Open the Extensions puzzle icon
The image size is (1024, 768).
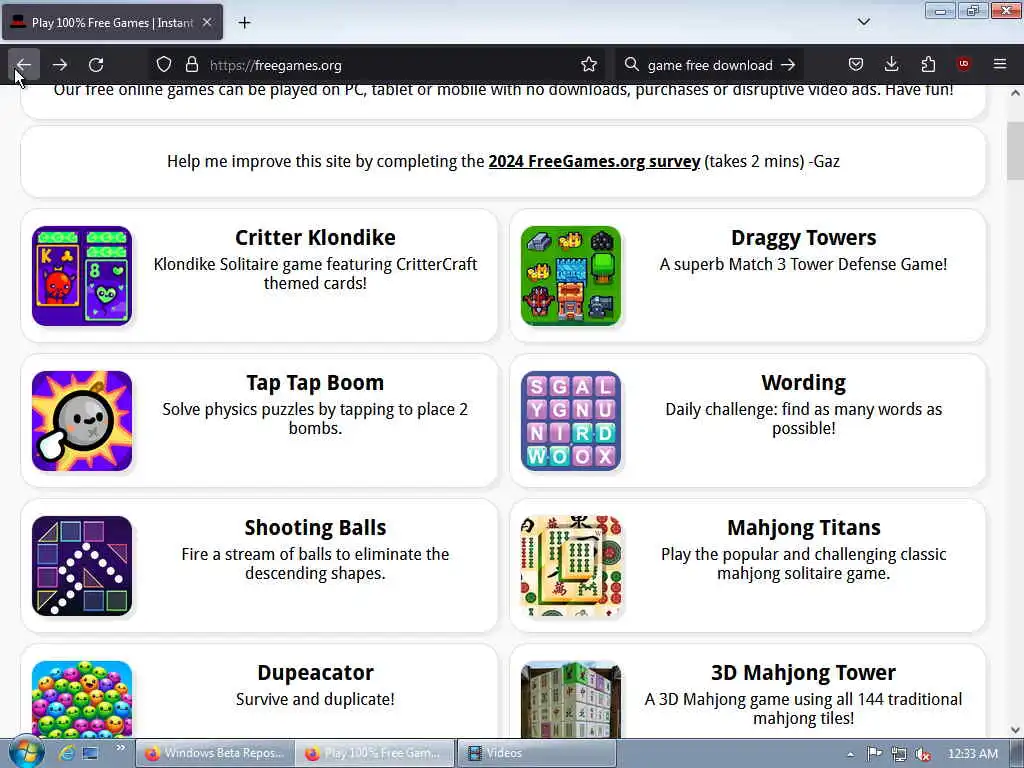click(x=928, y=64)
